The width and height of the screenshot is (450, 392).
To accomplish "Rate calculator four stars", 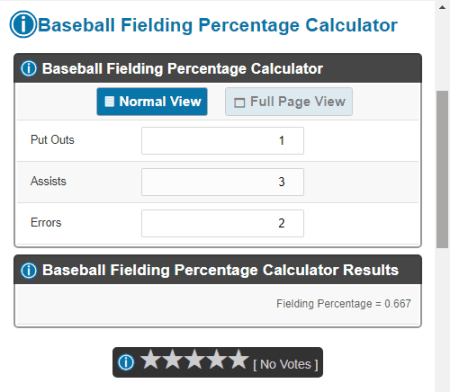I will pyautogui.click(x=217, y=359).
